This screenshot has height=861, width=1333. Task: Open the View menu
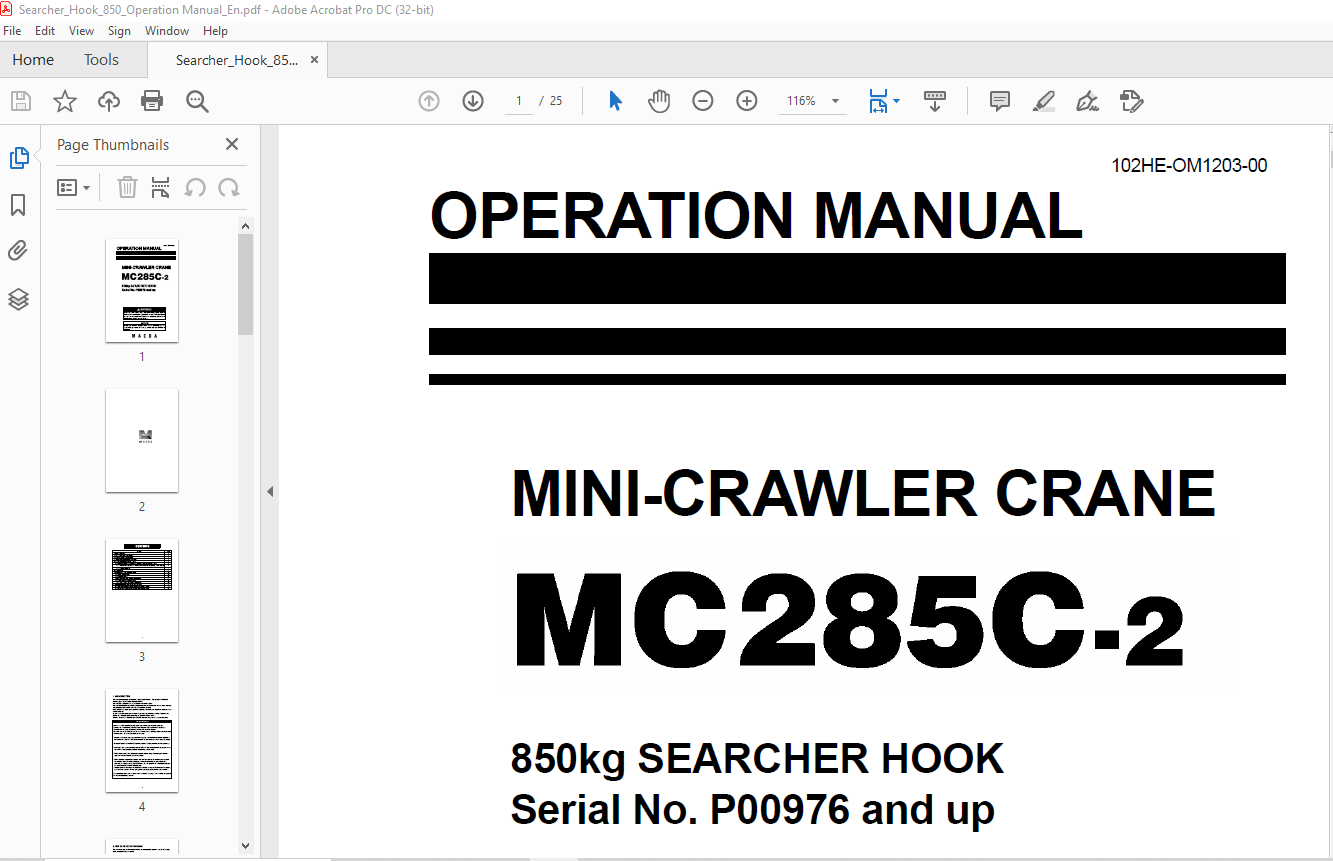point(81,31)
